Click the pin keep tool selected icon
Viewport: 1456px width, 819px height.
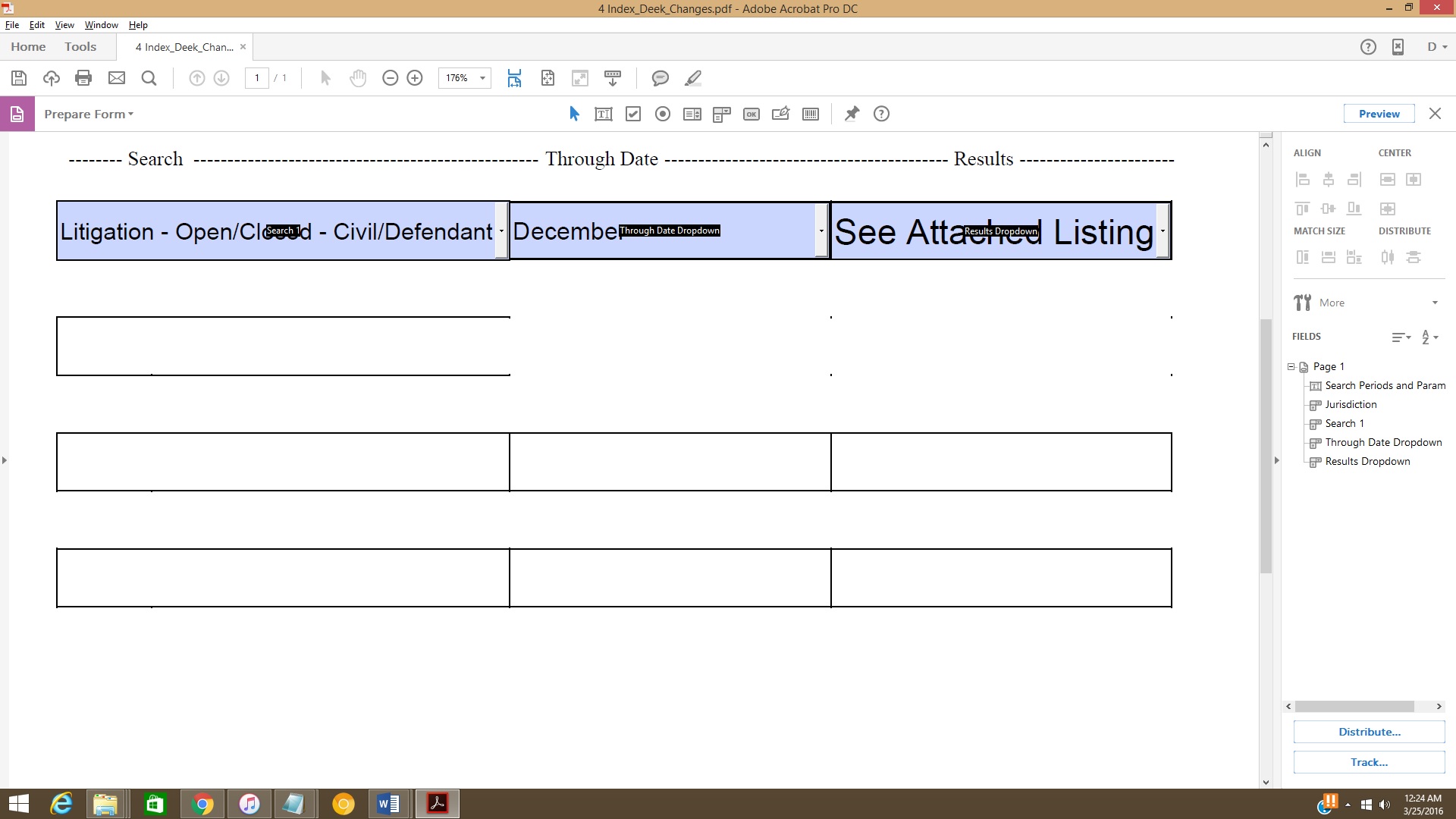(x=852, y=114)
